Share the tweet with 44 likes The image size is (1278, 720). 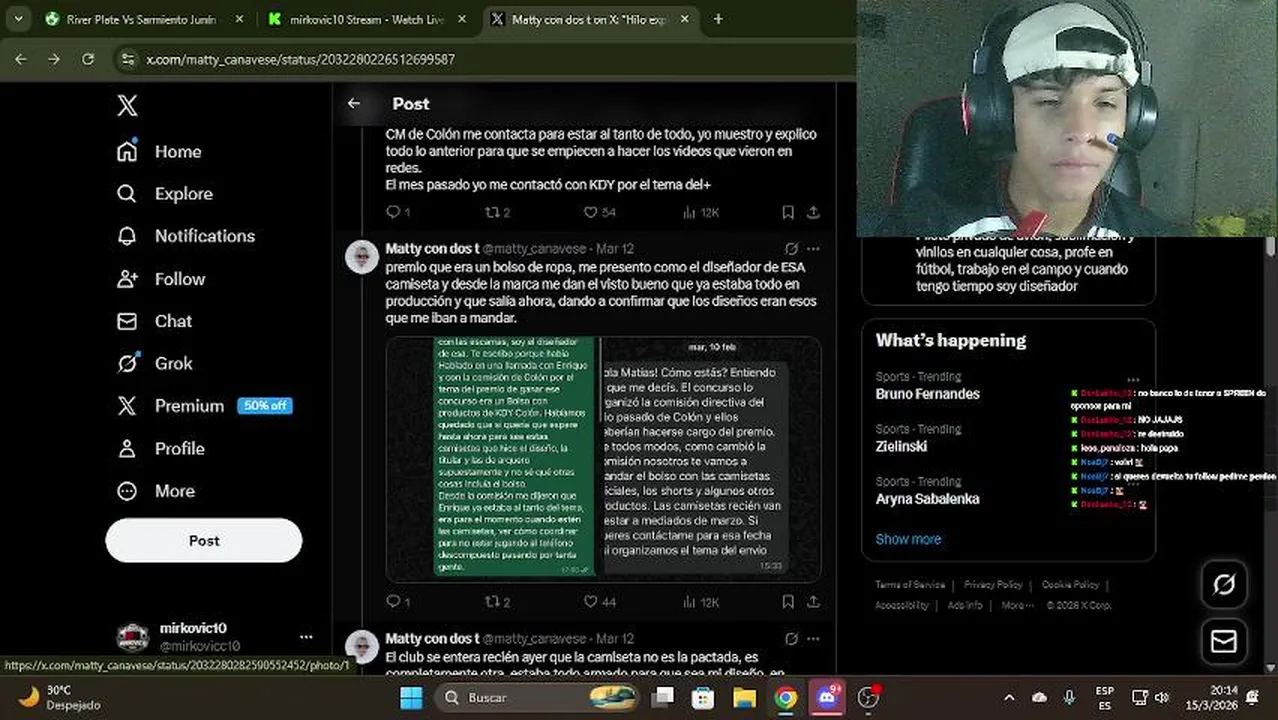click(x=813, y=602)
